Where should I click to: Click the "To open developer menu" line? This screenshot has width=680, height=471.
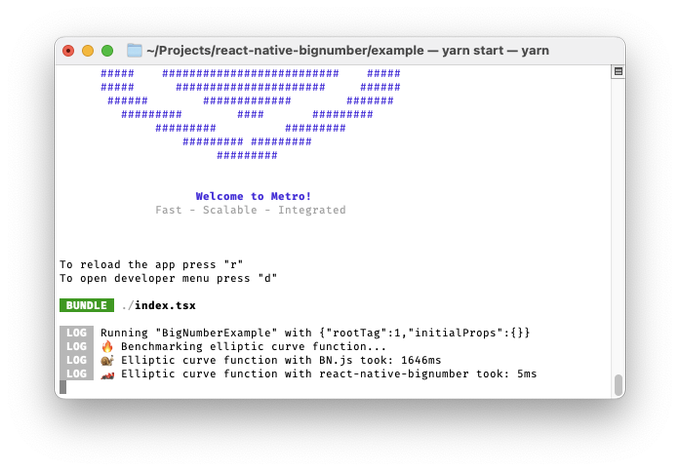(168, 278)
